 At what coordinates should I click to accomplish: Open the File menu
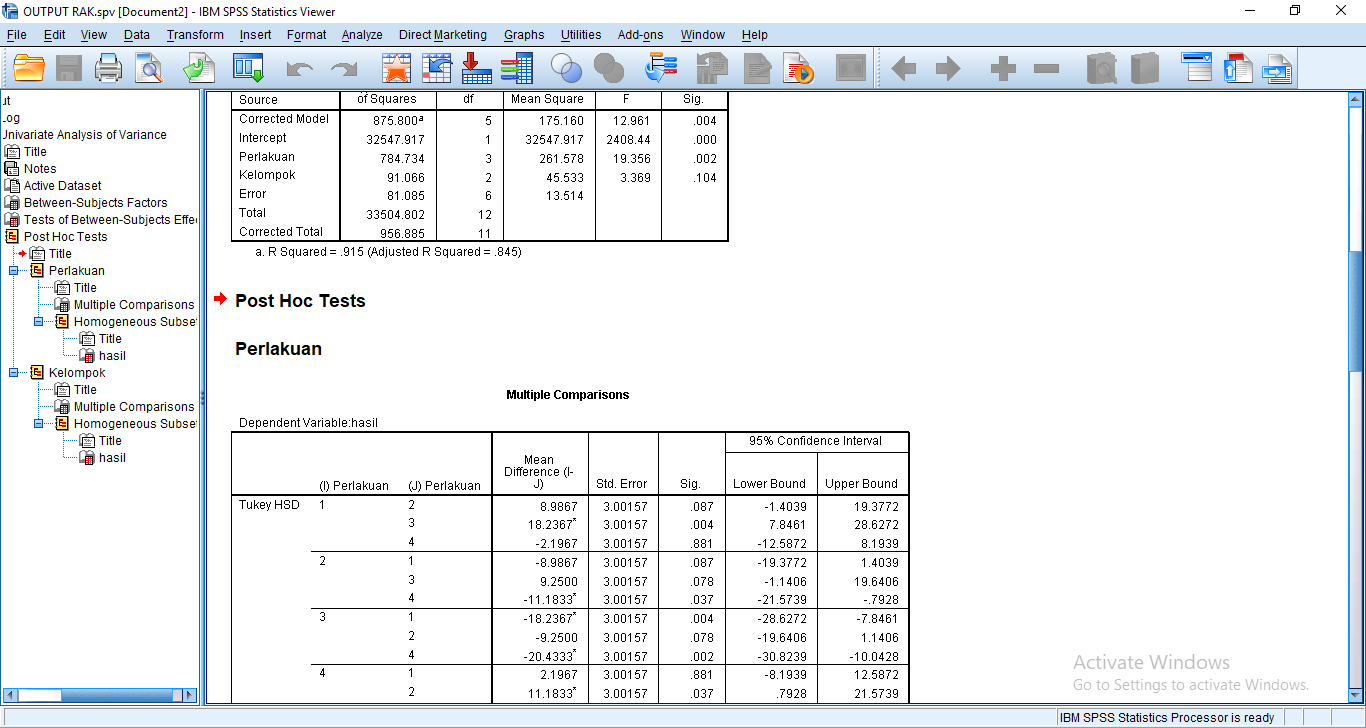pyautogui.click(x=16, y=35)
